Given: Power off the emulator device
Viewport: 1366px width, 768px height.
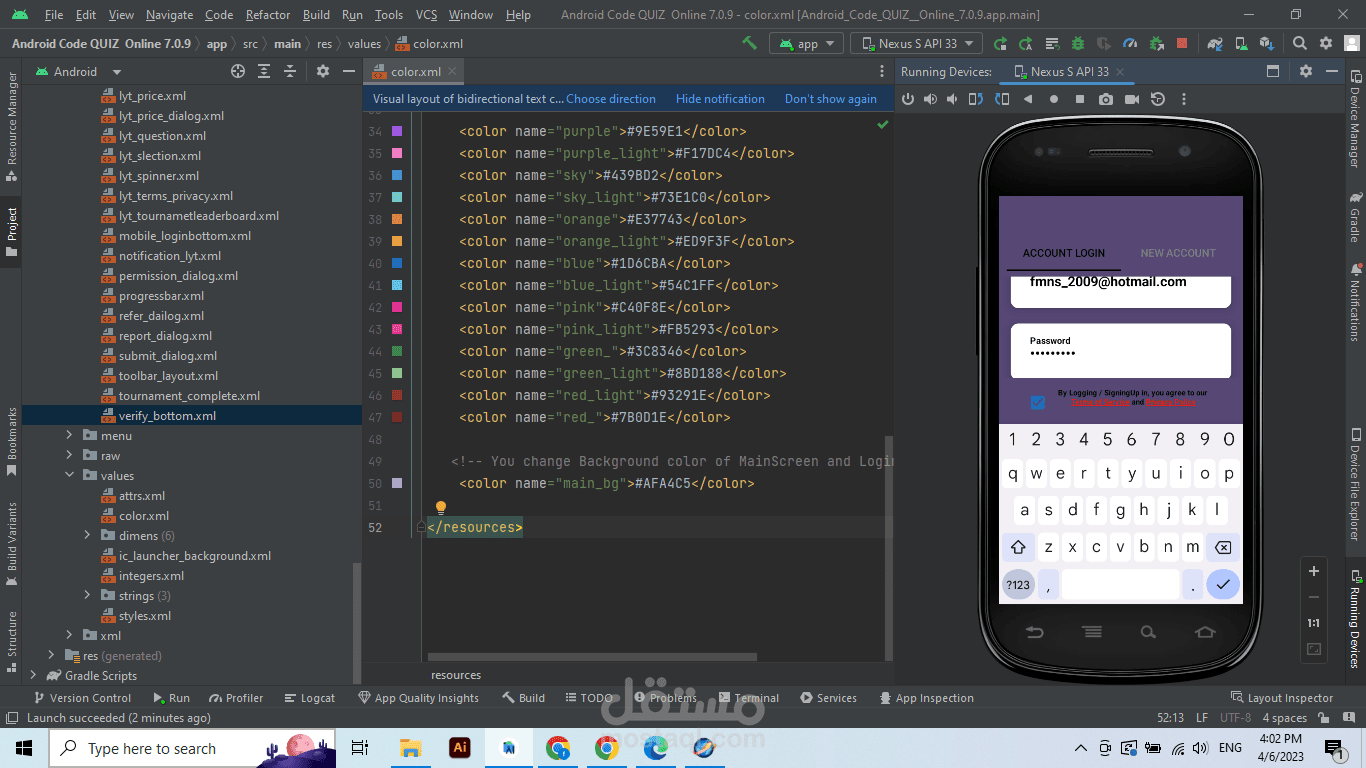Looking at the screenshot, I should (x=908, y=99).
